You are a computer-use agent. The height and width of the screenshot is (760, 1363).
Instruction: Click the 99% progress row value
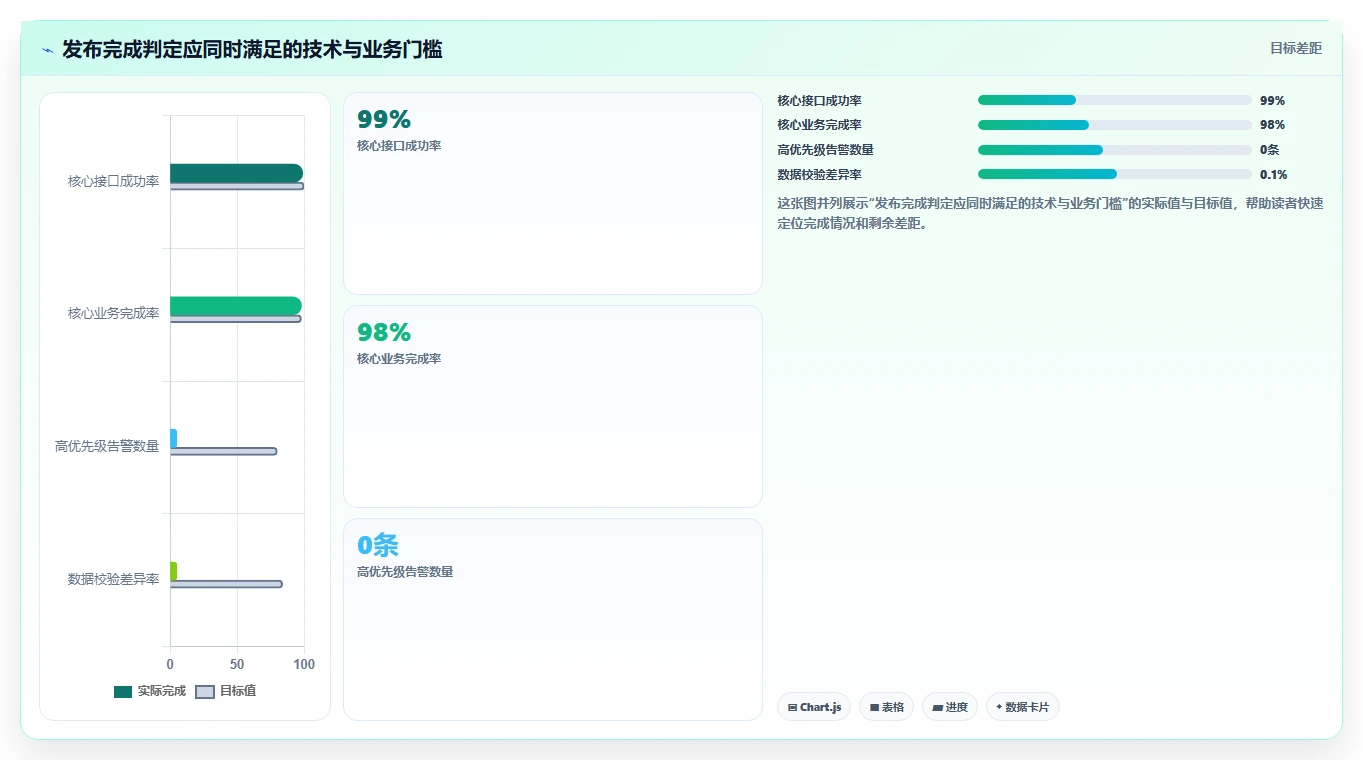pyautogui.click(x=1272, y=101)
